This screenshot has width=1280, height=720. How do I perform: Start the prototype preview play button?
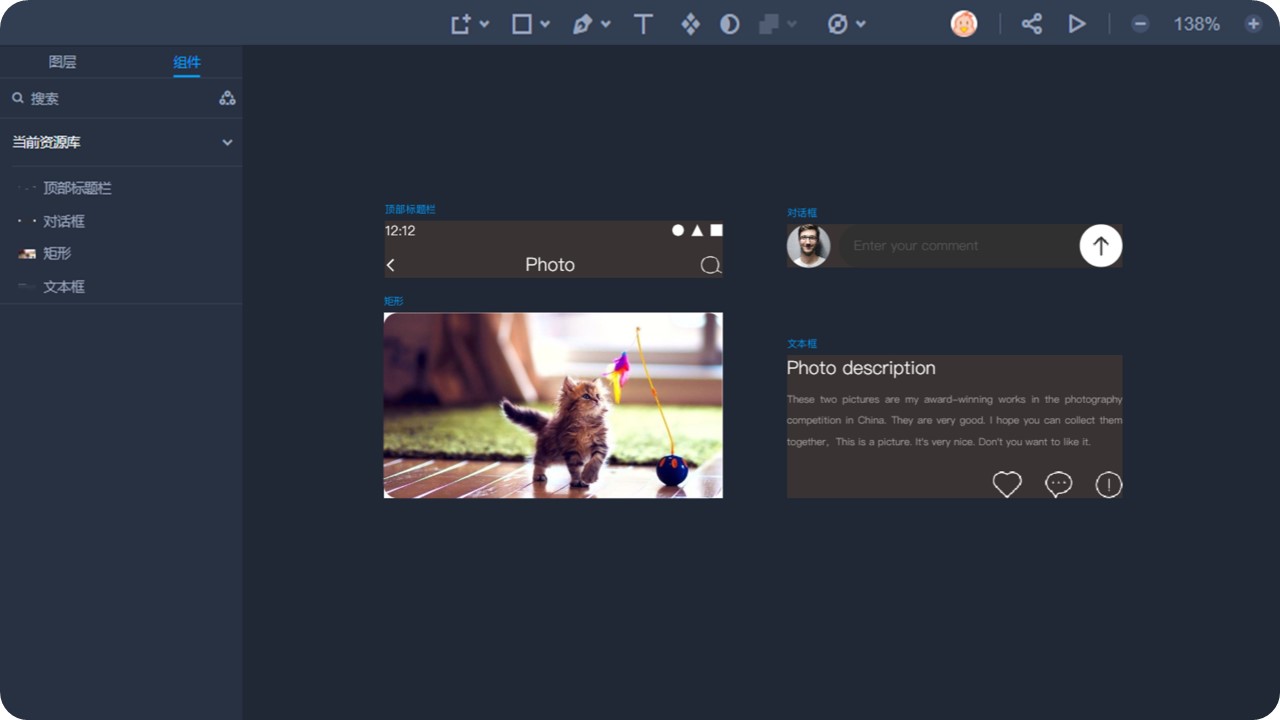click(1077, 24)
